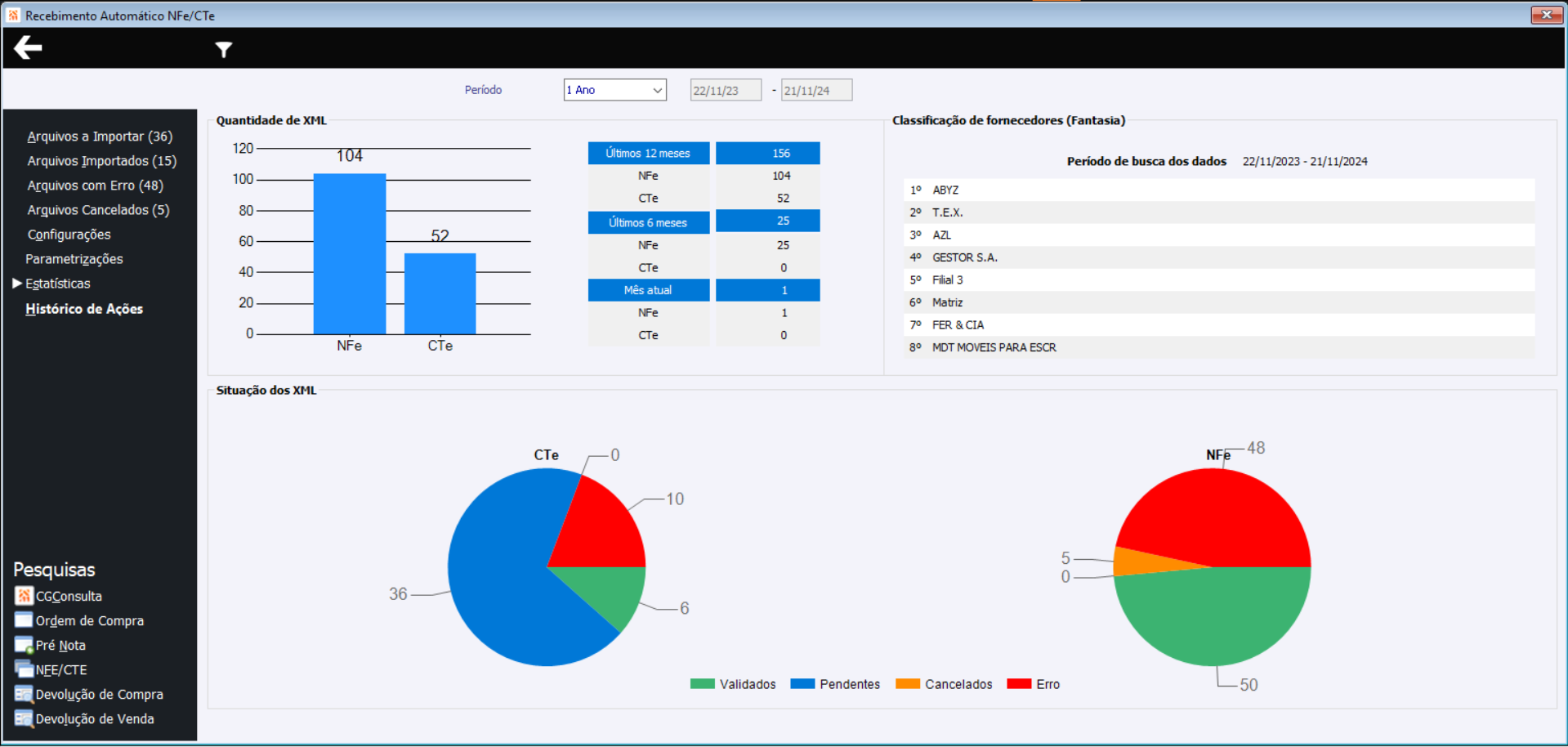Open the Parametrizações menu item

pos(74,259)
